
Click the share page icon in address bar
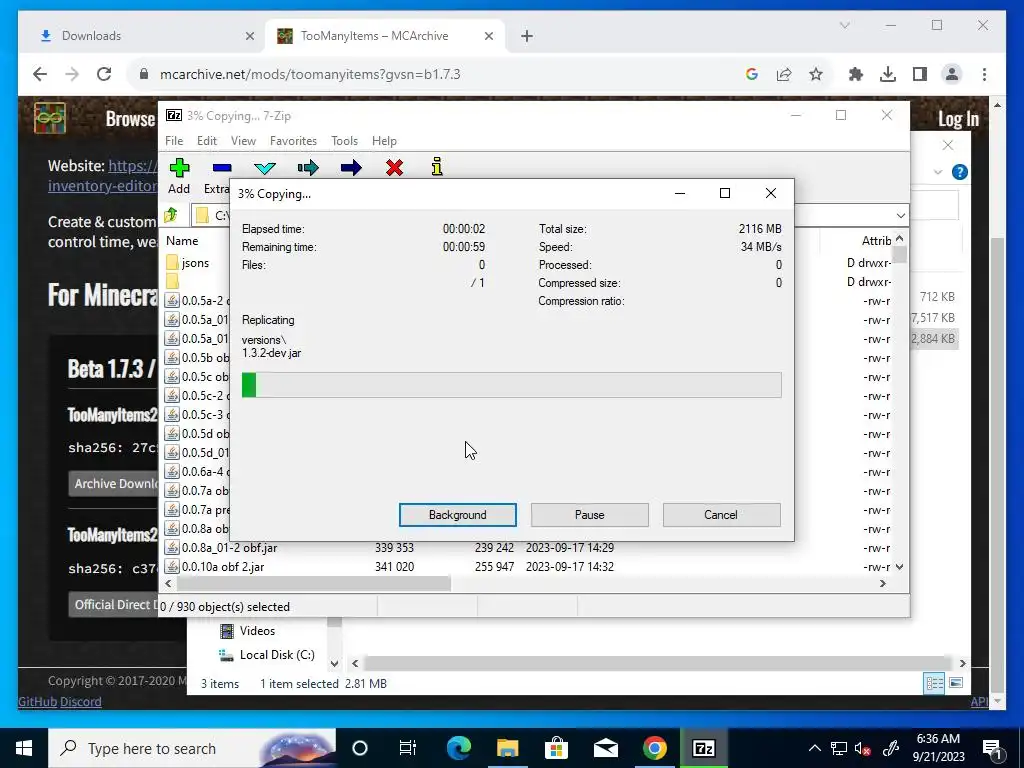[784, 74]
